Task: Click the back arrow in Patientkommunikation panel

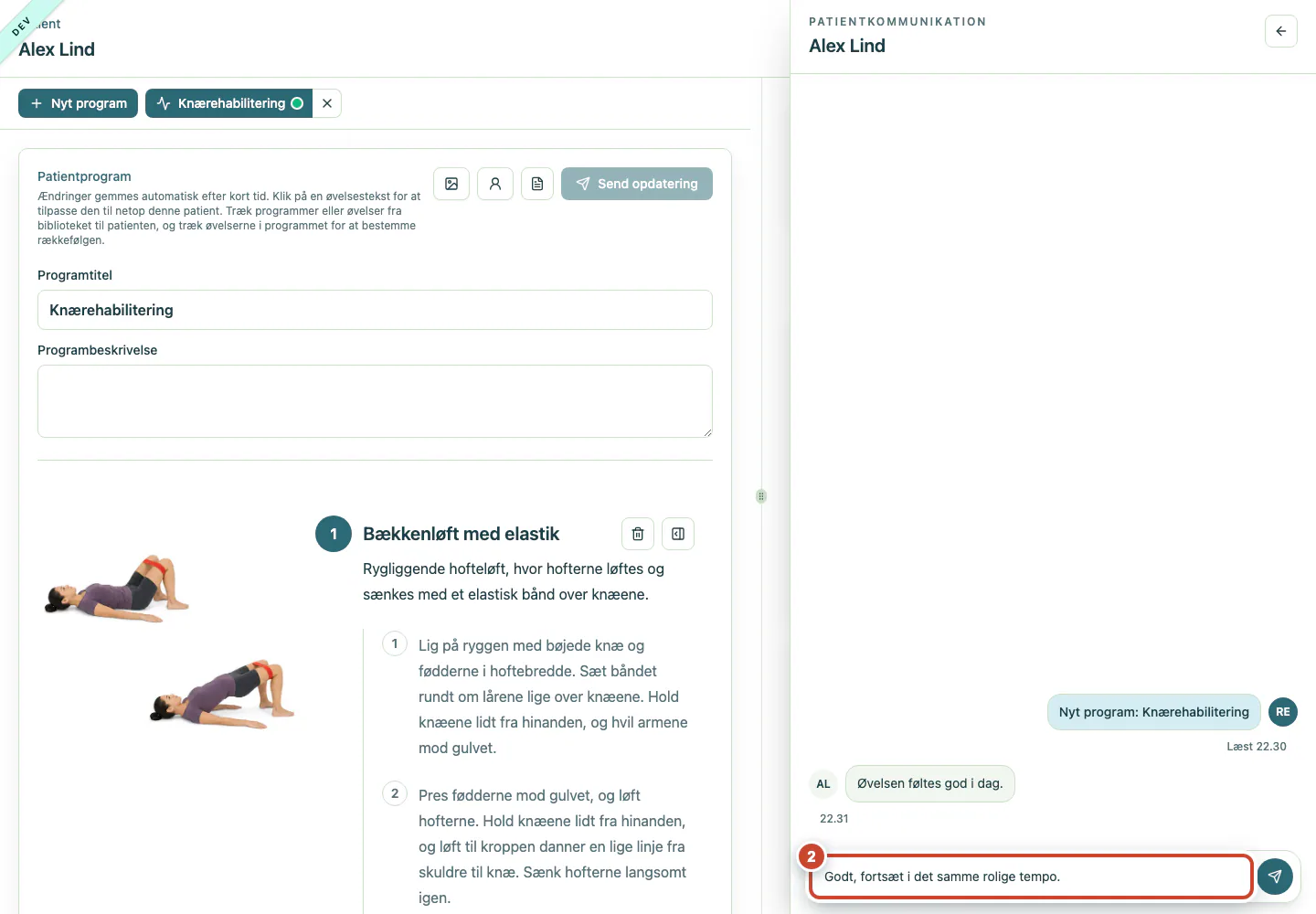Action: (1281, 31)
